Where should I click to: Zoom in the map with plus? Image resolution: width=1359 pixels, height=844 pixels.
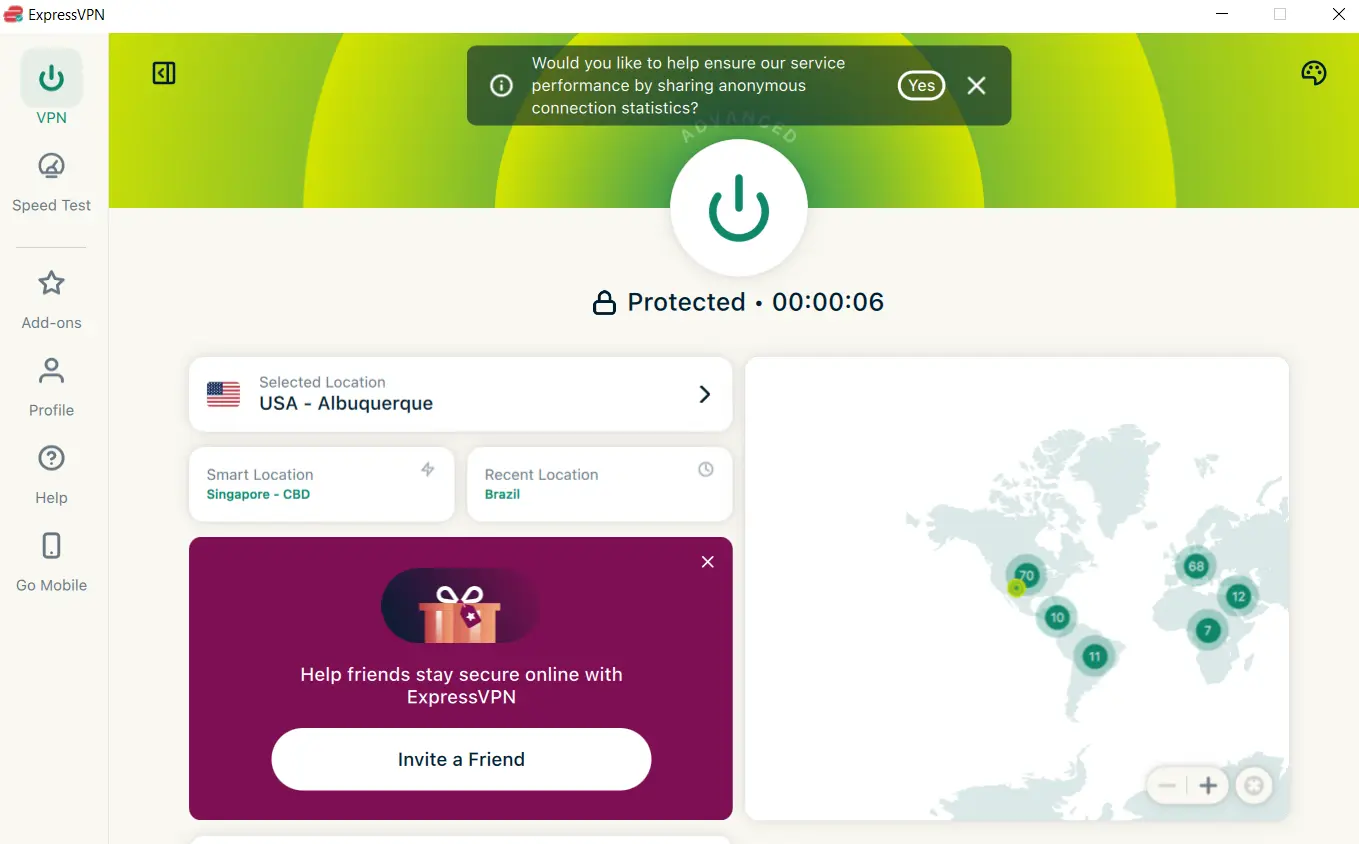(1208, 786)
